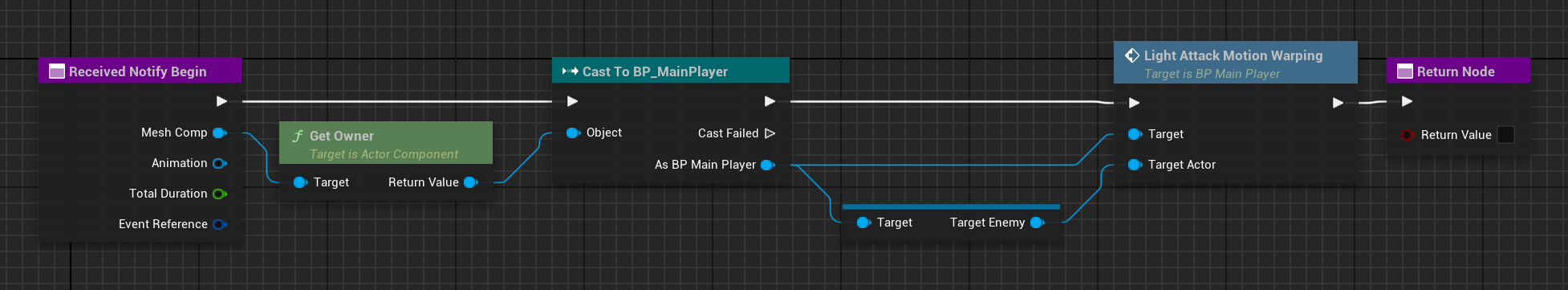Image resolution: width=1568 pixels, height=290 pixels.
Task: Click the "As BP Main Player" label
Action: click(705, 165)
